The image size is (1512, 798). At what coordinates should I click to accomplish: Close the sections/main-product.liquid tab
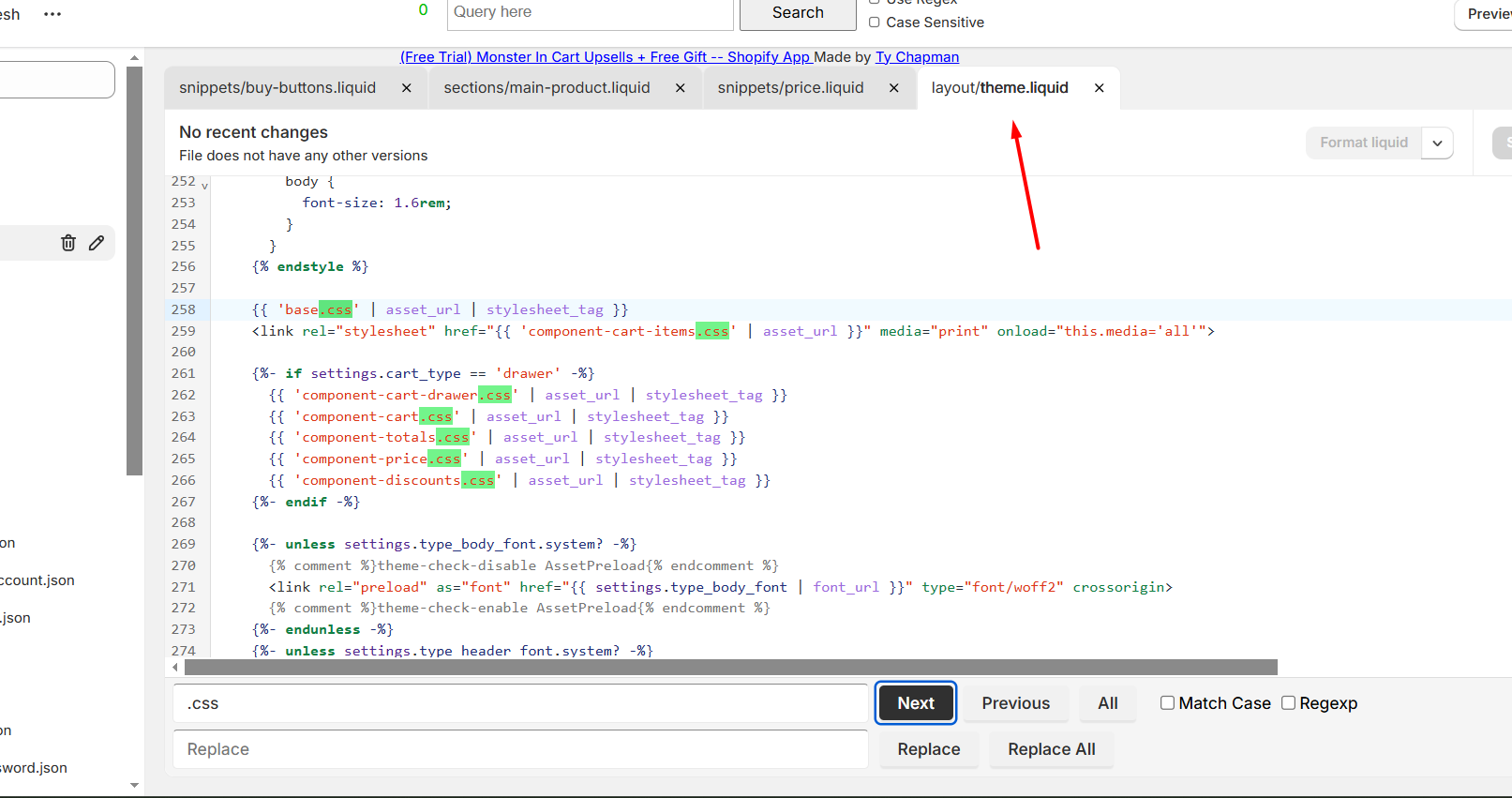click(x=681, y=88)
